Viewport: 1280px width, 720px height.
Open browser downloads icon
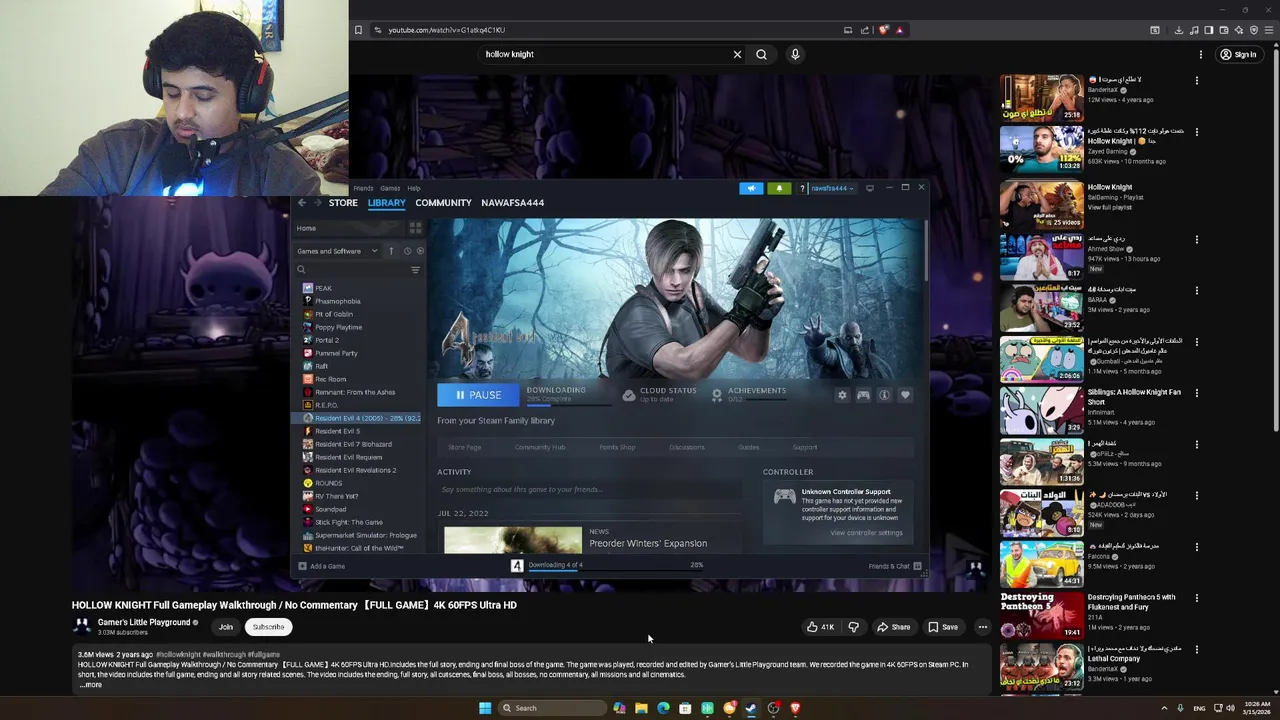coord(1179,30)
